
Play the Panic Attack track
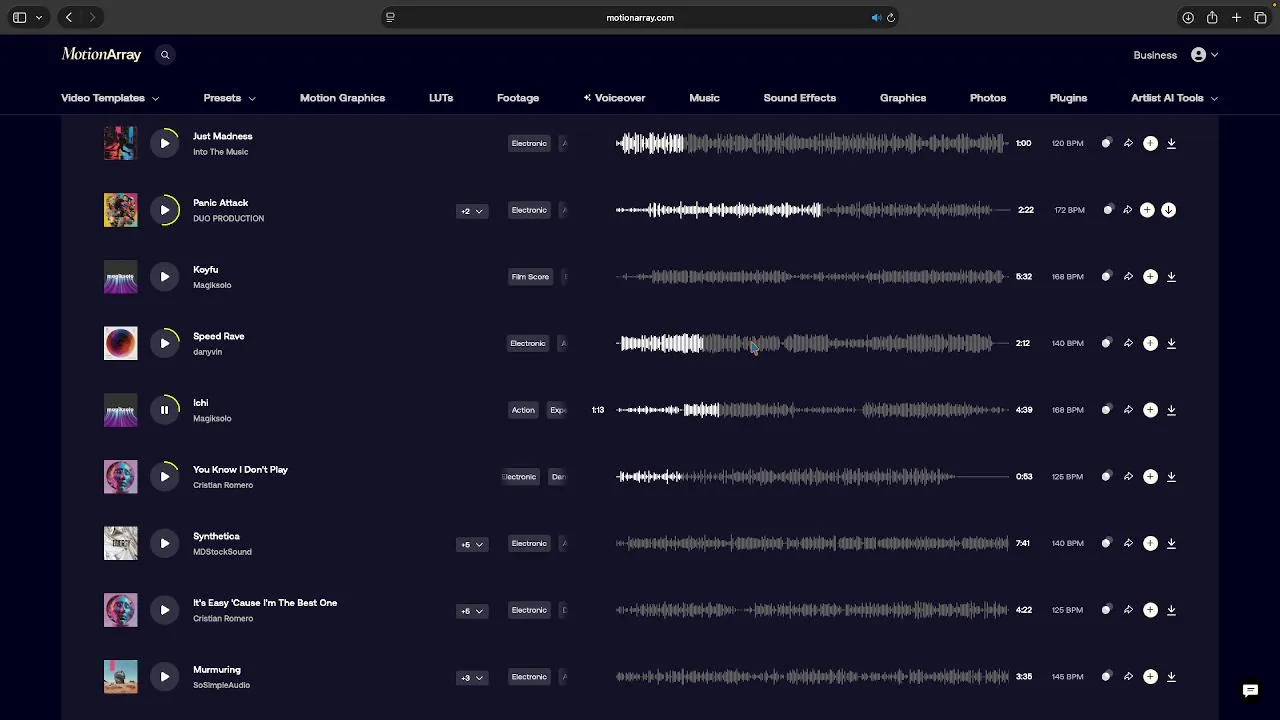pyautogui.click(x=165, y=210)
